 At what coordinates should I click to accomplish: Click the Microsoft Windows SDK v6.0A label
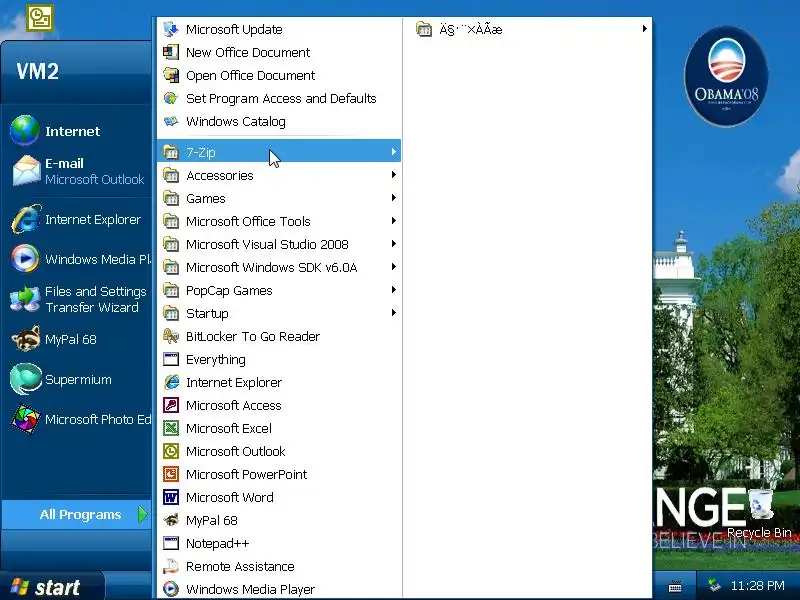point(271,267)
